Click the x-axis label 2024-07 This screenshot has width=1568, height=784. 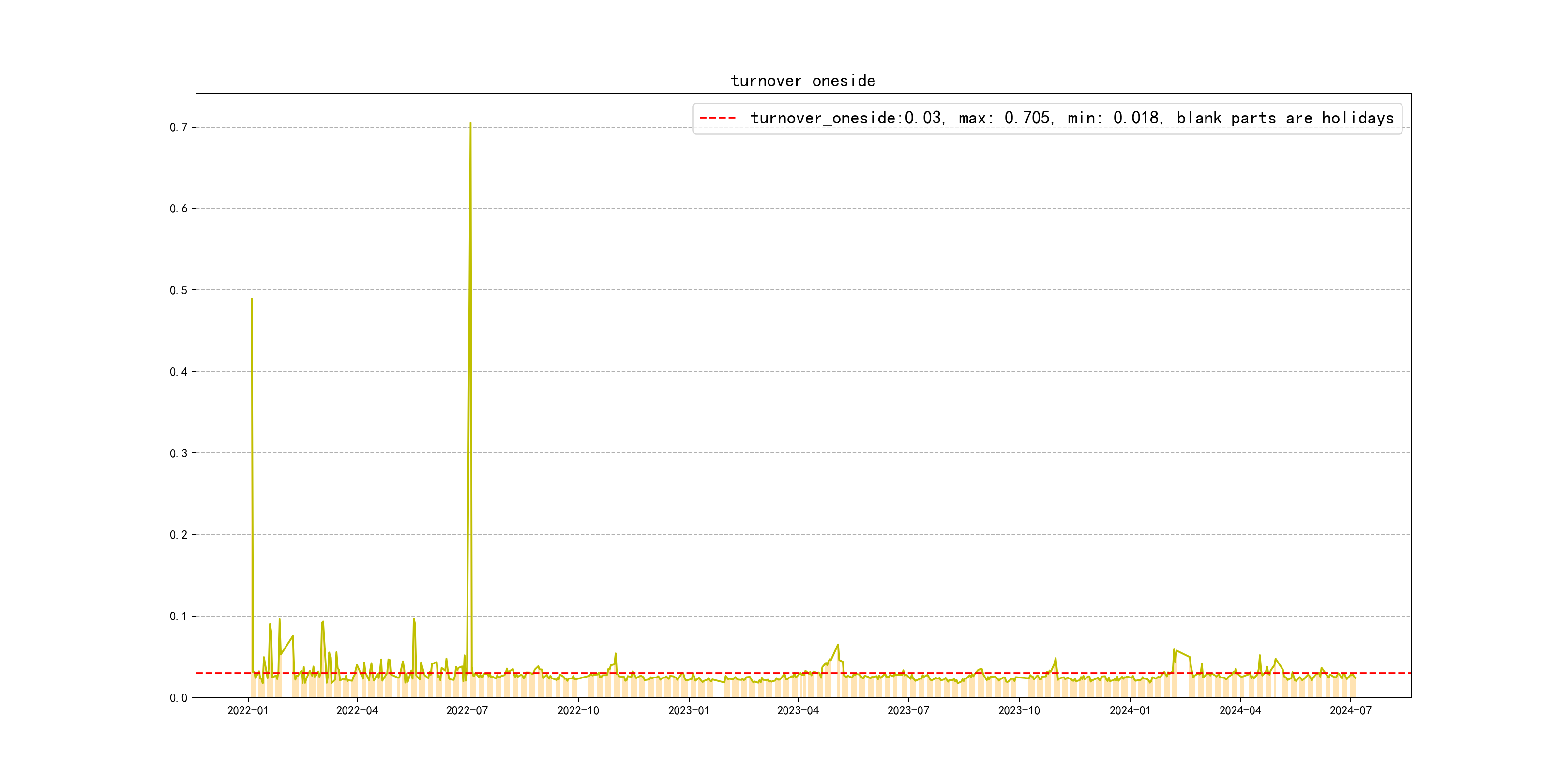[1351, 711]
